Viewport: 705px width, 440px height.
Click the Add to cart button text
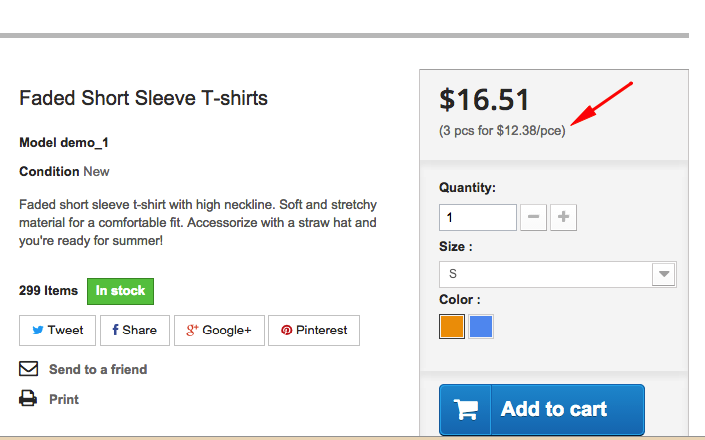(x=554, y=409)
